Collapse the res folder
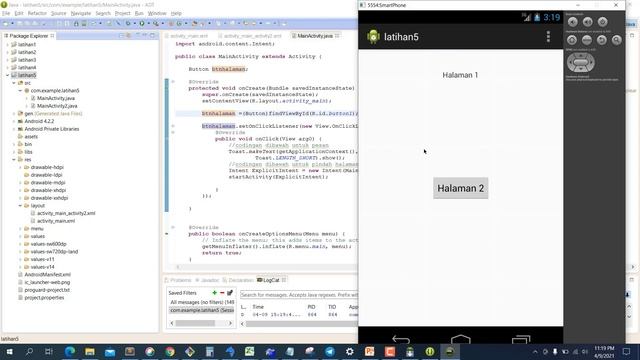This screenshot has height=360, width=640. click(x=14, y=160)
